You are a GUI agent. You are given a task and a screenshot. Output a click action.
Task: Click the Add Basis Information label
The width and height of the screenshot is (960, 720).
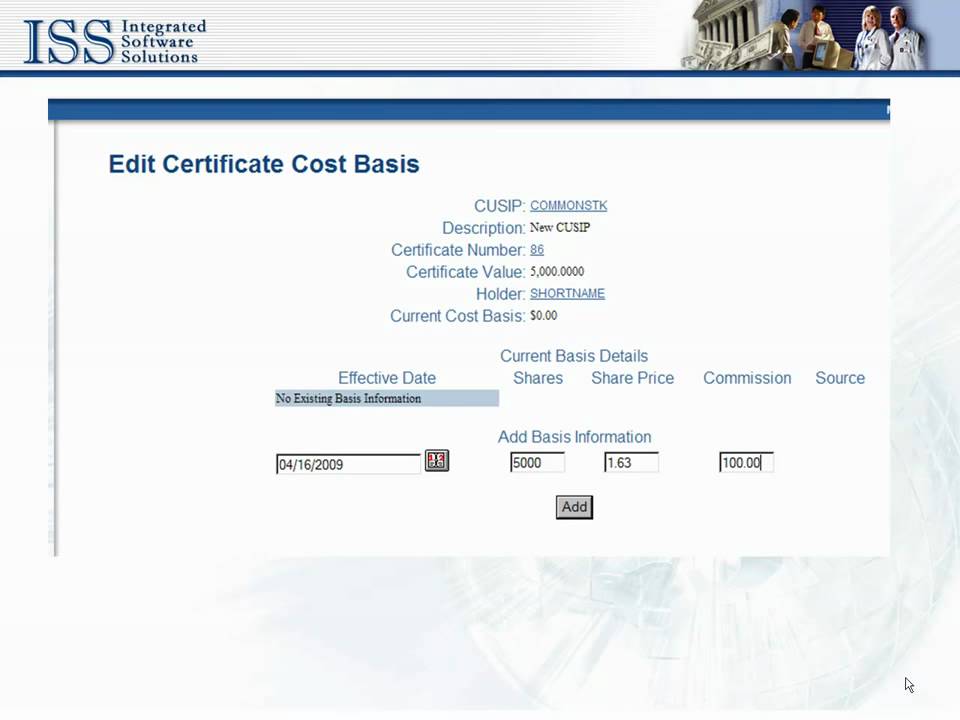[x=574, y=437]
